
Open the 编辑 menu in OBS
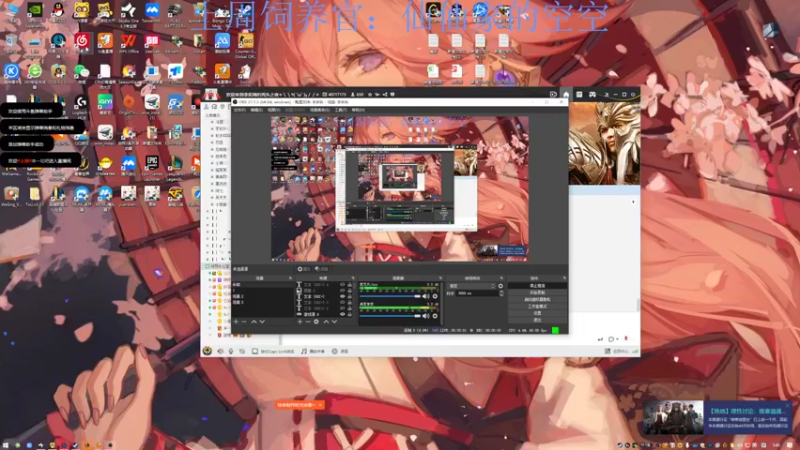(x=257, y=110)
